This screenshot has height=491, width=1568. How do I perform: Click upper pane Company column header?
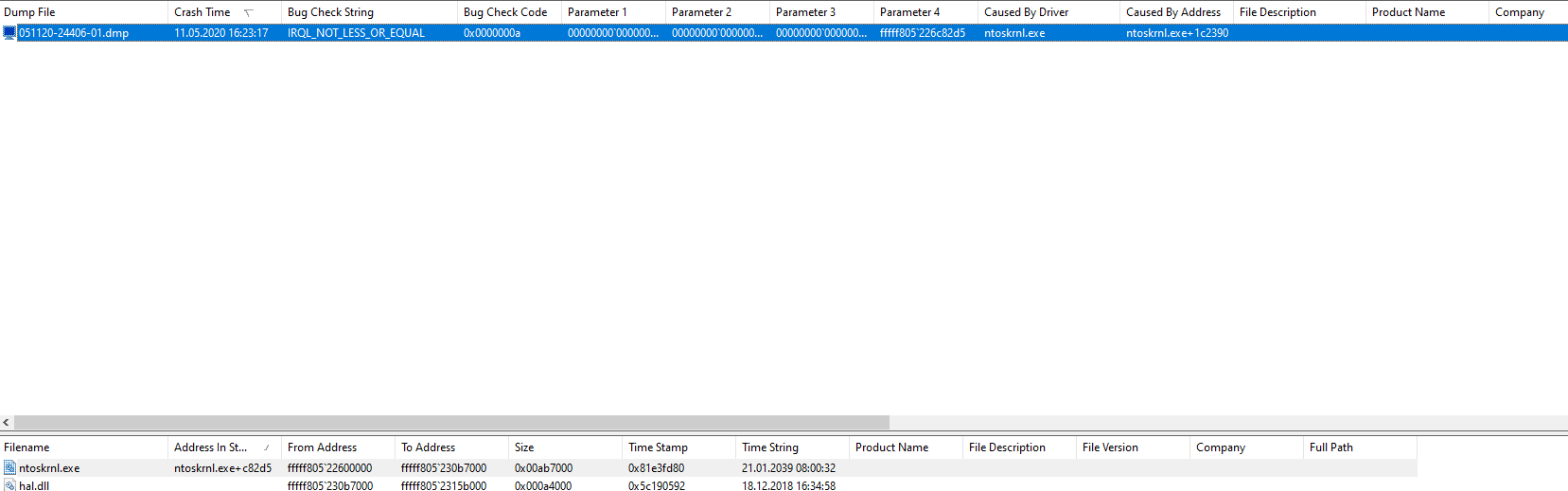pos(1528,12)
